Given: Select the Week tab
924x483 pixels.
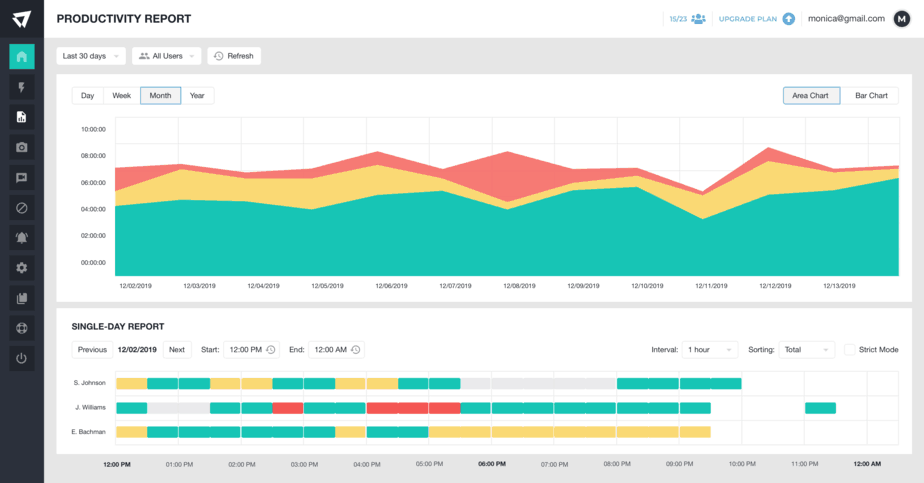Looking at the screenshot, I should [122, 95].
